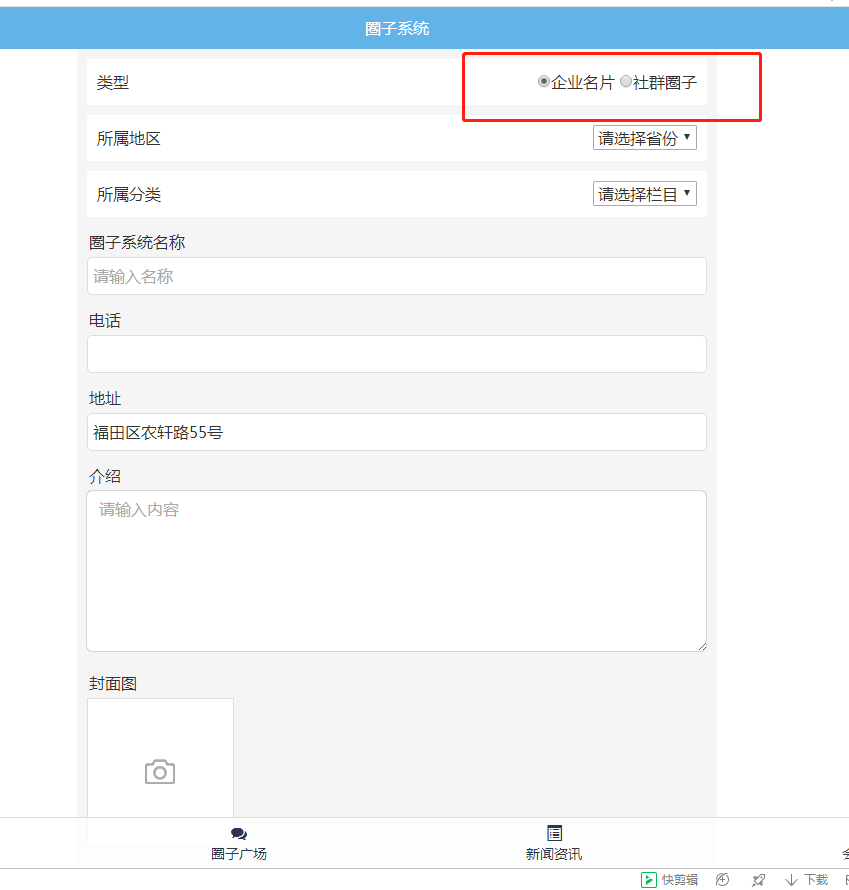Open 新闻资讯 via its newspaper icon

[554, 833]
